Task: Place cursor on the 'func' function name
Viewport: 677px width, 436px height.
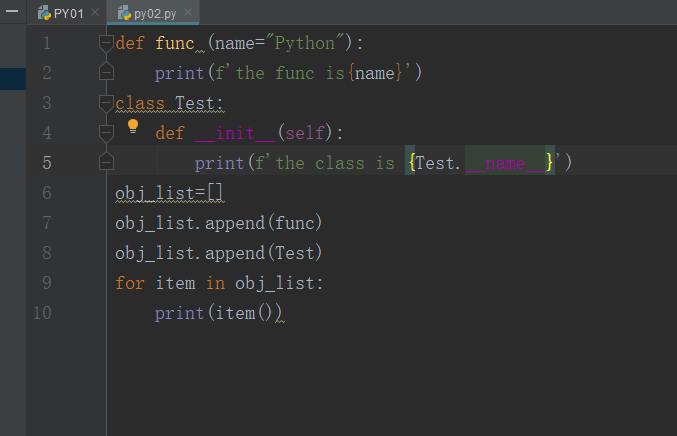Action: click(175, 44)
